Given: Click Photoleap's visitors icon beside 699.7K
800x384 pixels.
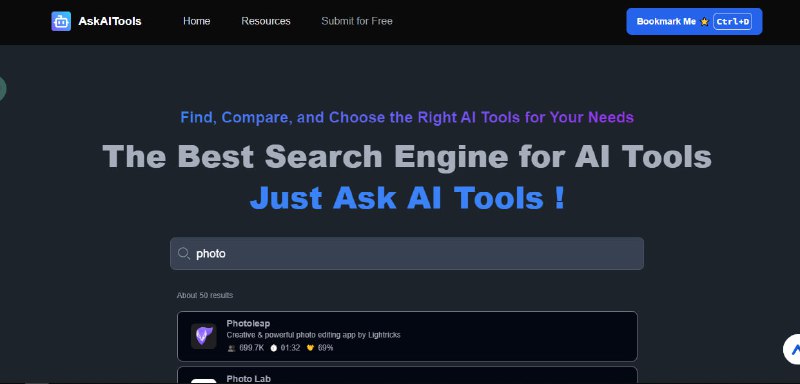Looking at the screenshot, I should [232, 348].
